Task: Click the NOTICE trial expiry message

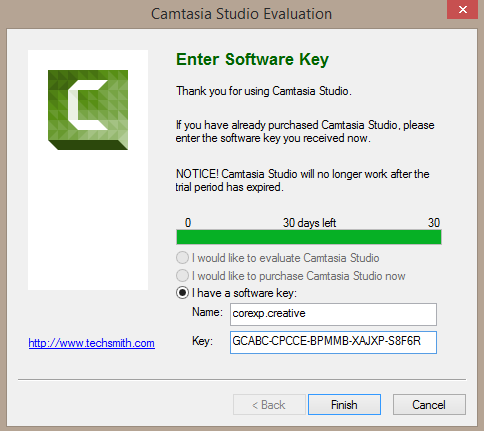Action: (x=303, y=180)
